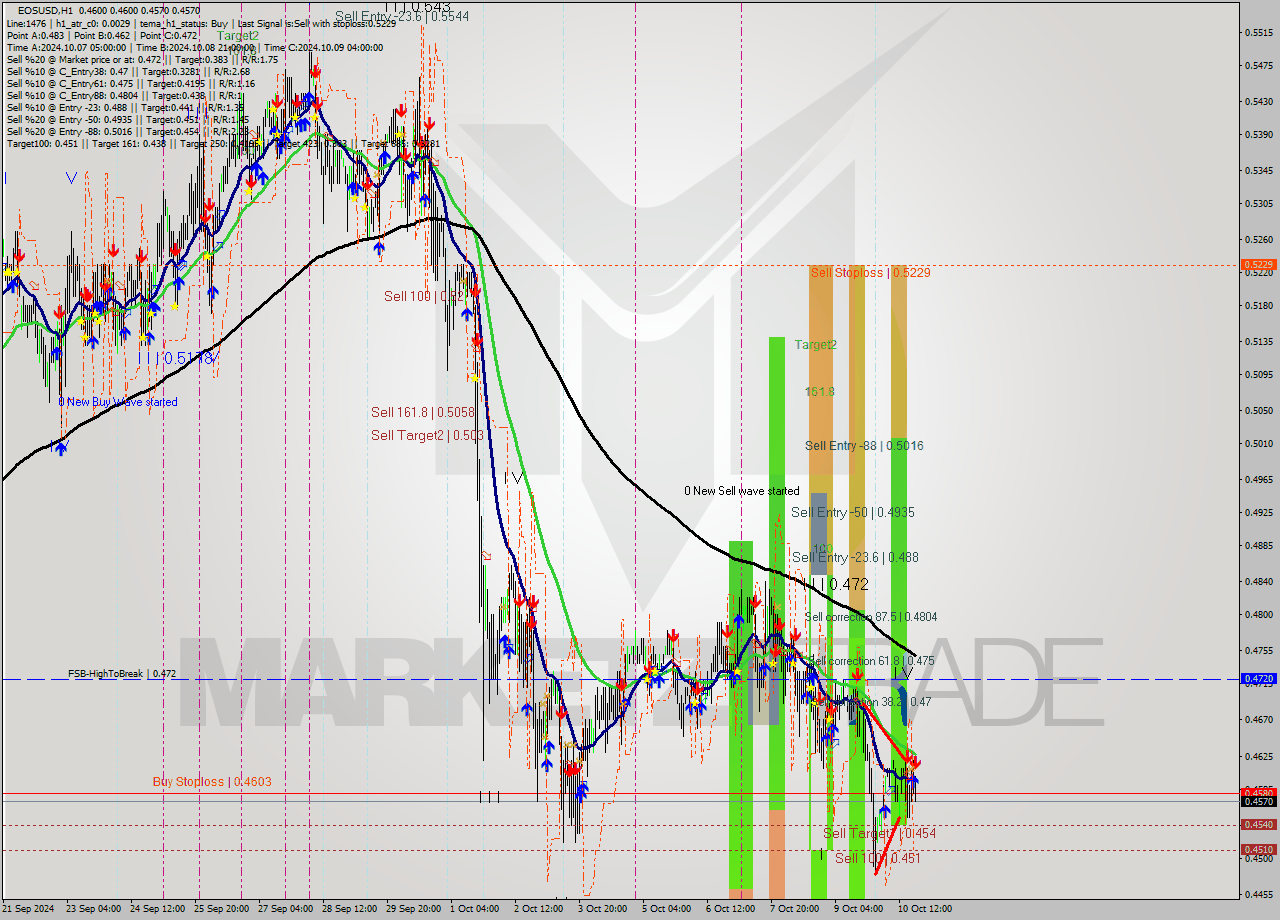
Task: Click the 0.5430 price scale value
Action: (x=1259, y=102)
